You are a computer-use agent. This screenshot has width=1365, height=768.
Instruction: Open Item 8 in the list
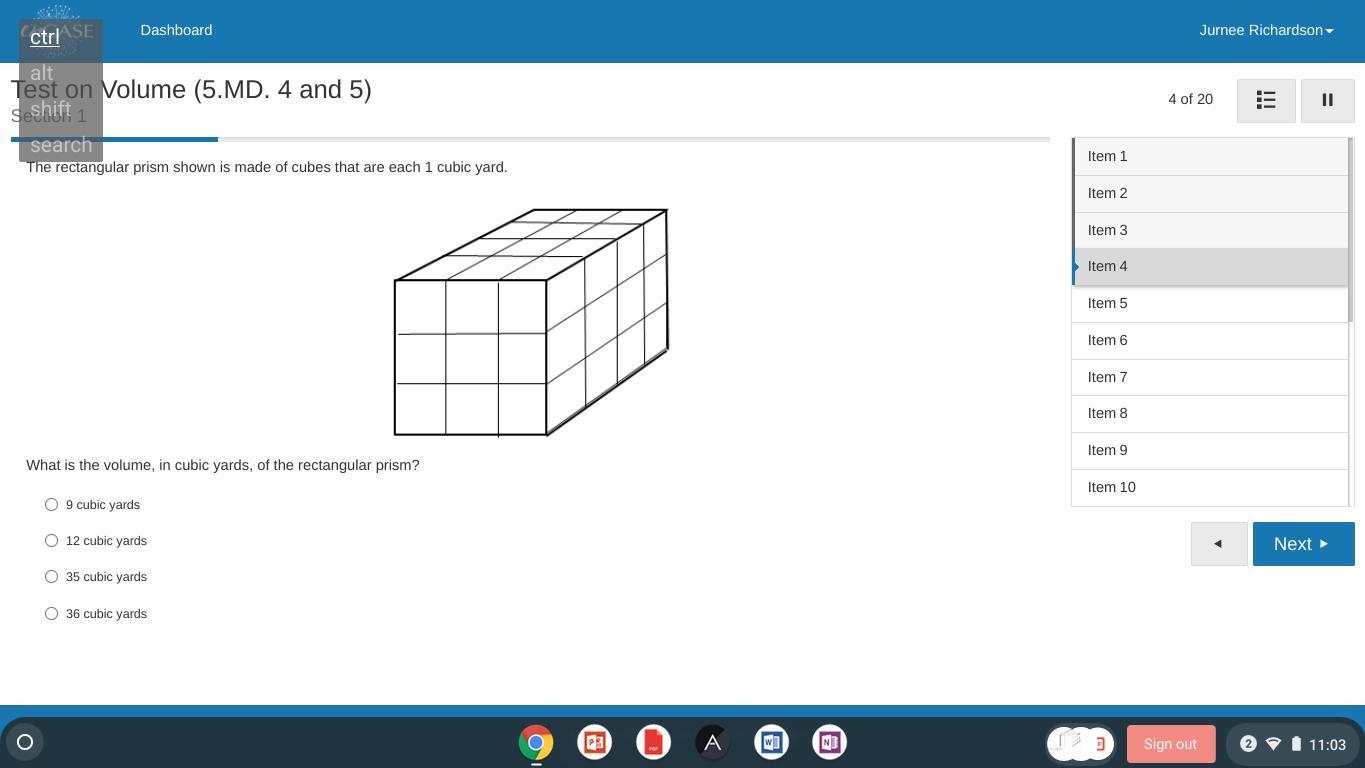point(1210,414)
